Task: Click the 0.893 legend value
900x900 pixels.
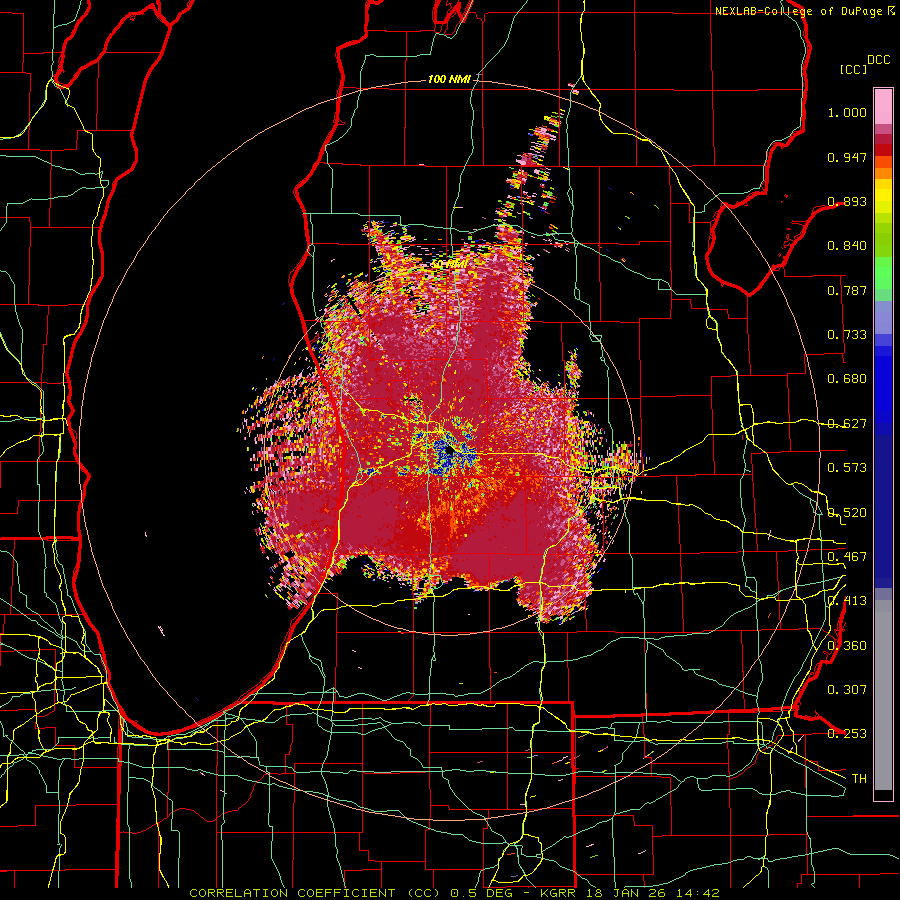Action: 847,201
